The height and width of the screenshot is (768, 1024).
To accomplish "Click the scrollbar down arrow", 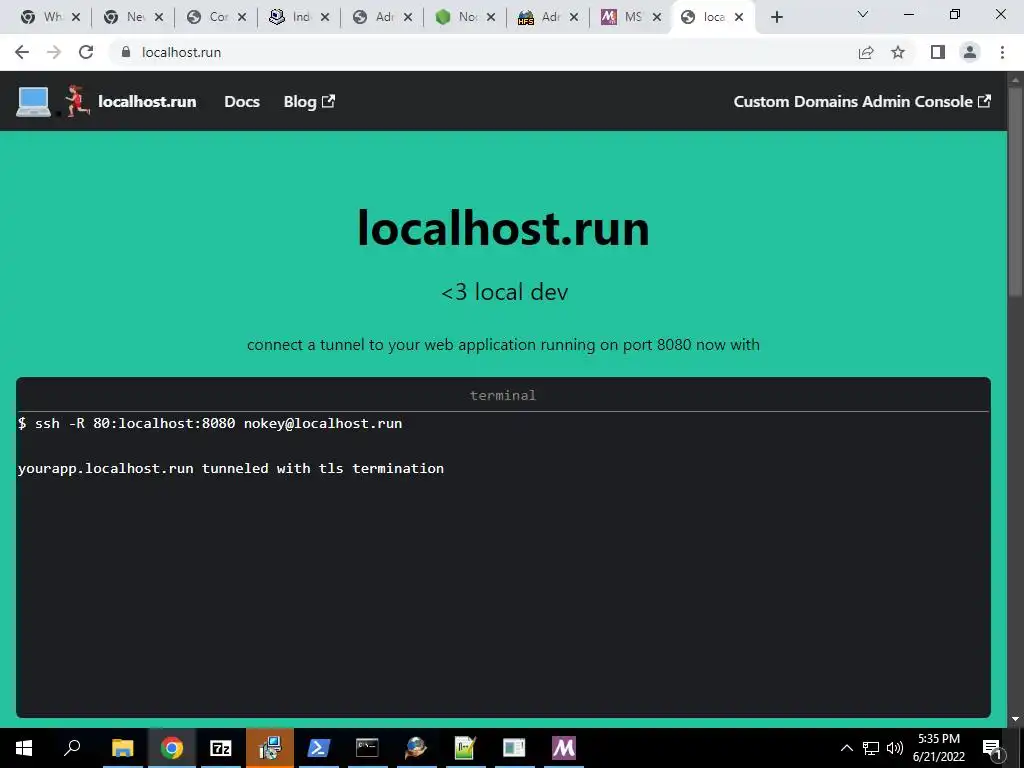I will [1016, 720].
